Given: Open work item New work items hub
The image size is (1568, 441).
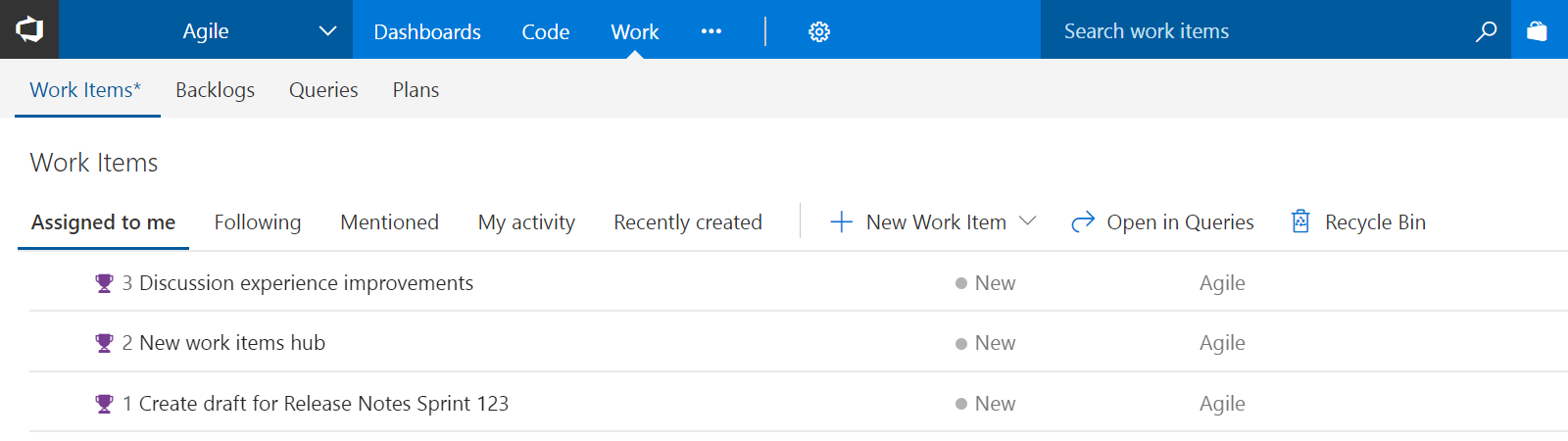Looking at the screenshot, I should coord(232,343).
